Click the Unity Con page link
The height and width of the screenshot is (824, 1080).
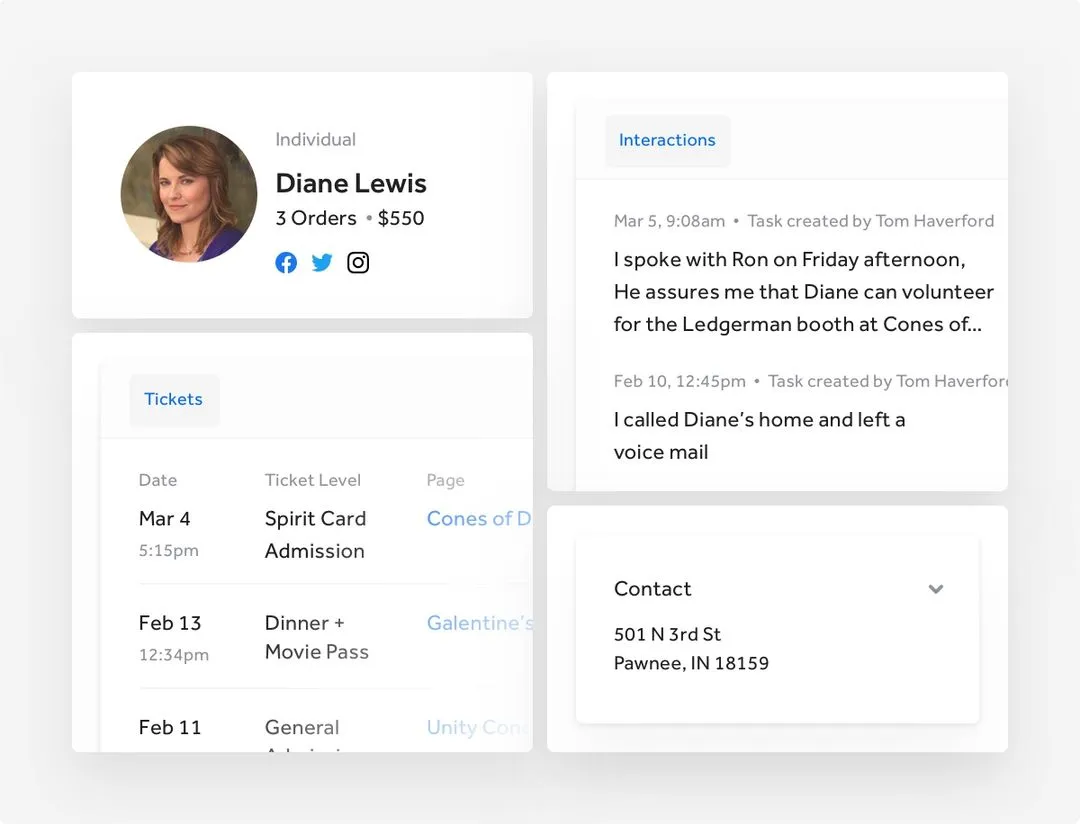(477, 727)
